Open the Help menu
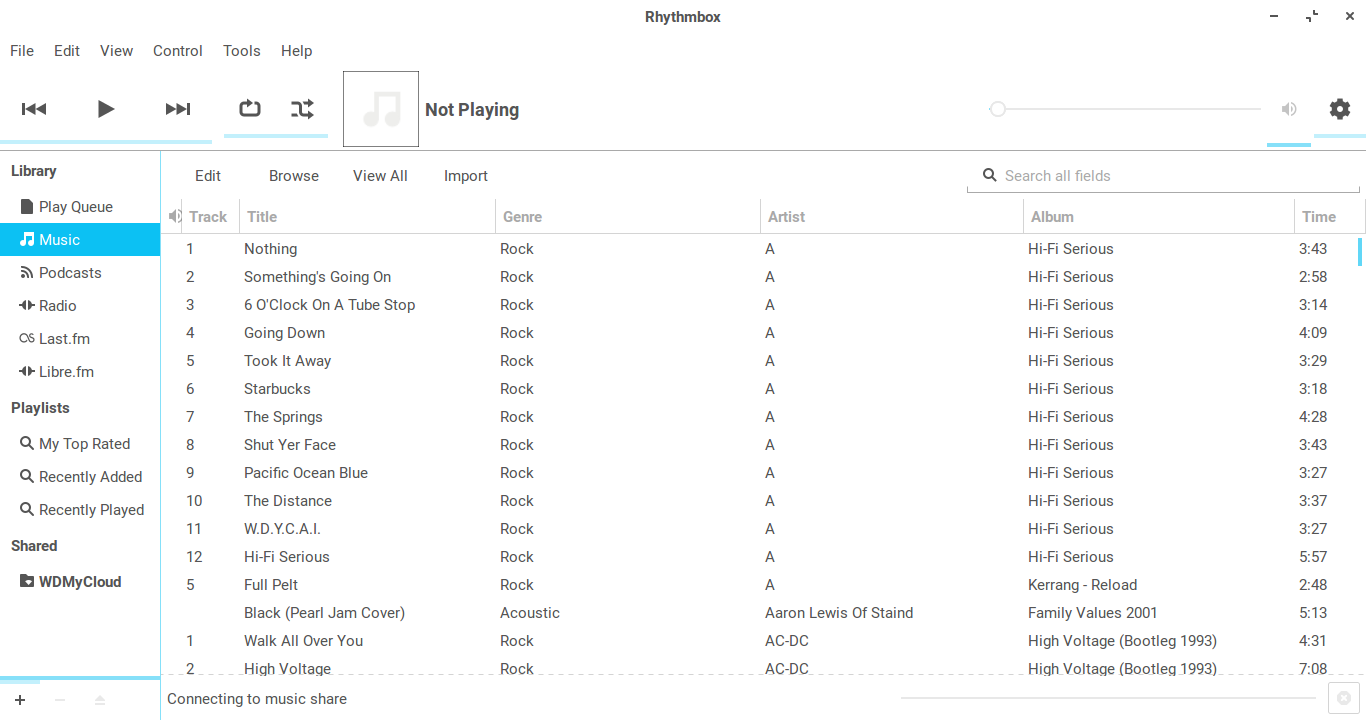 297,51
